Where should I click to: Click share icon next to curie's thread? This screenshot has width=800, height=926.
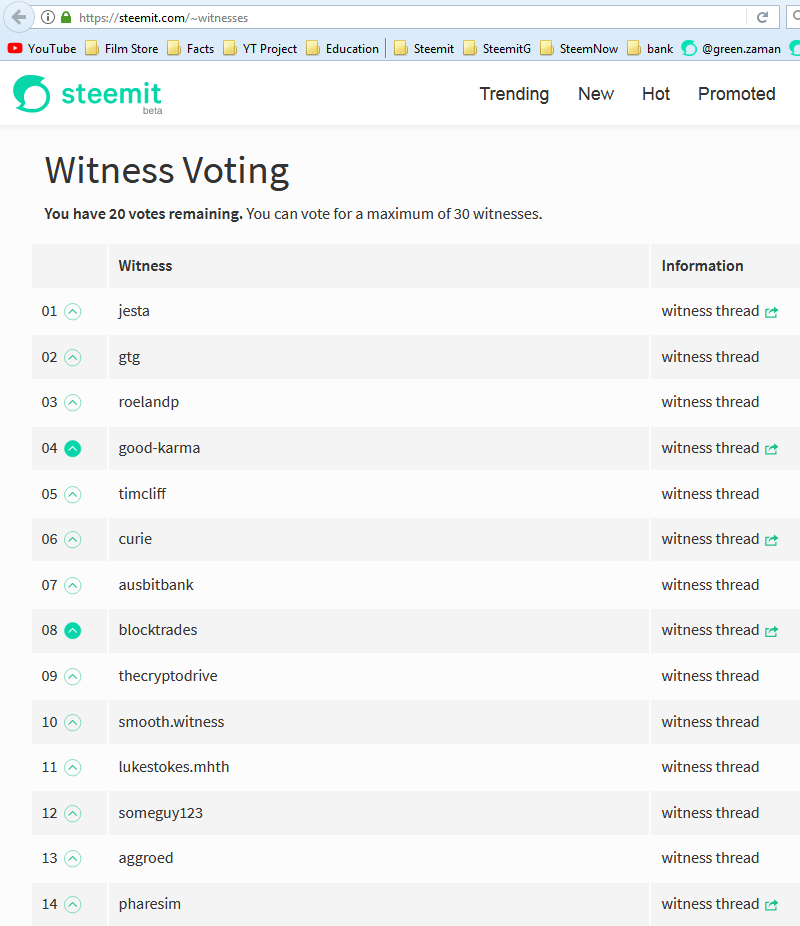pyautogui.click(x=771, y=540)
